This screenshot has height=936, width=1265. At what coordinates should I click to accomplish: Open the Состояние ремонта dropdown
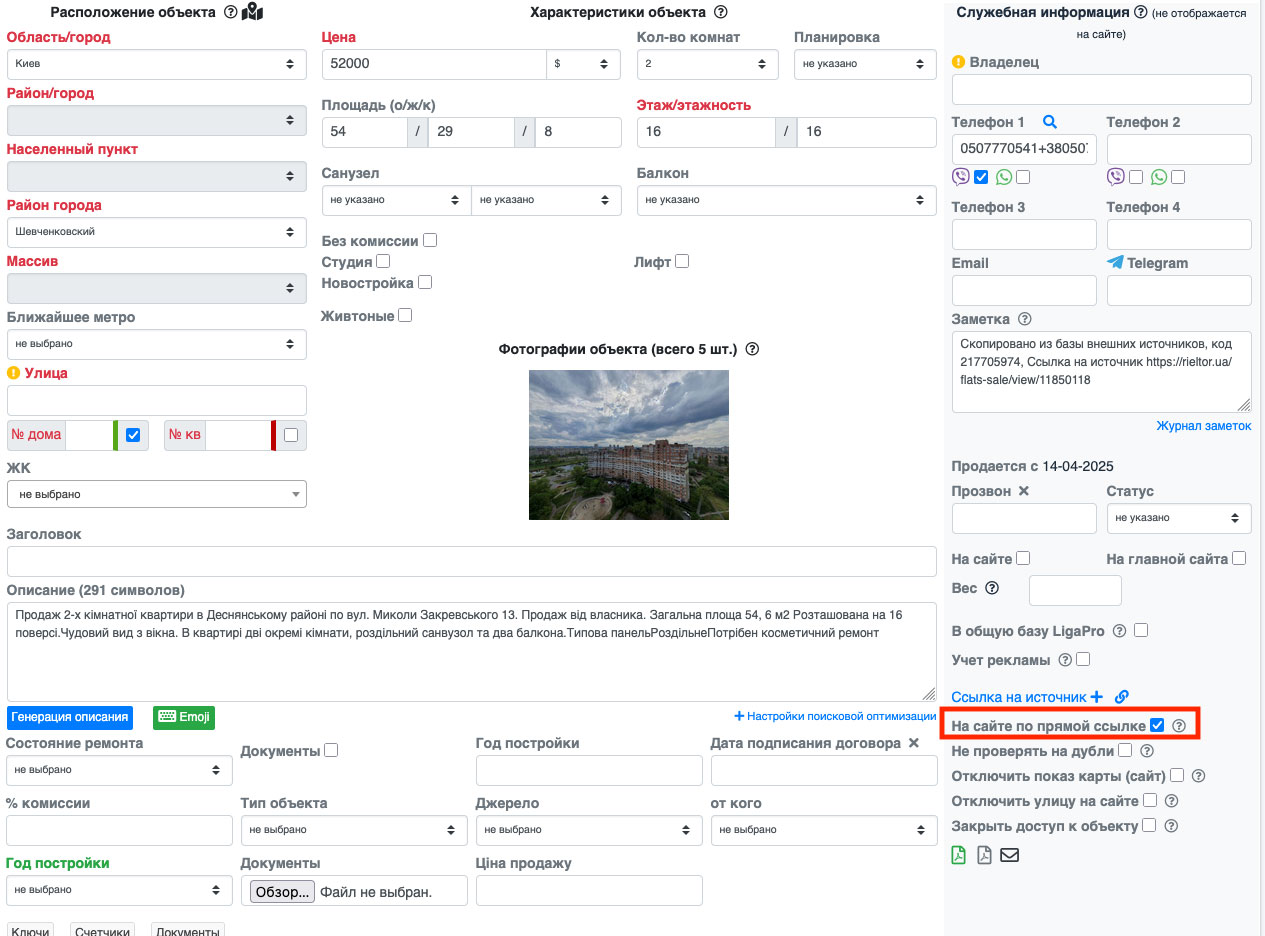[119, 770]
